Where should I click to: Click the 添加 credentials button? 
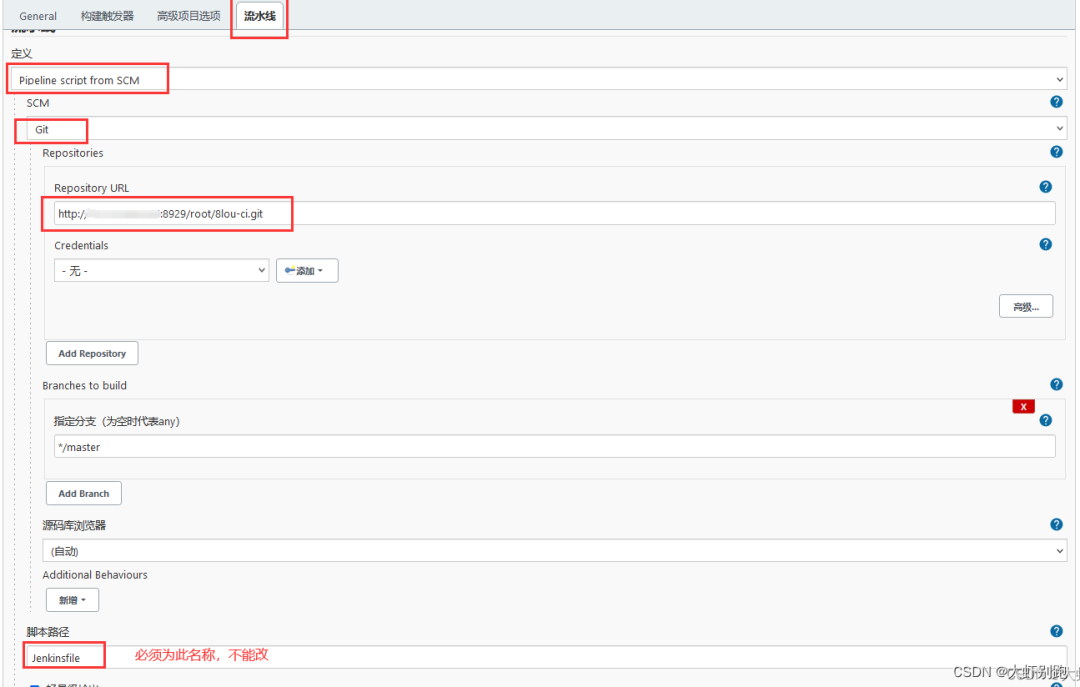[306, 271]
